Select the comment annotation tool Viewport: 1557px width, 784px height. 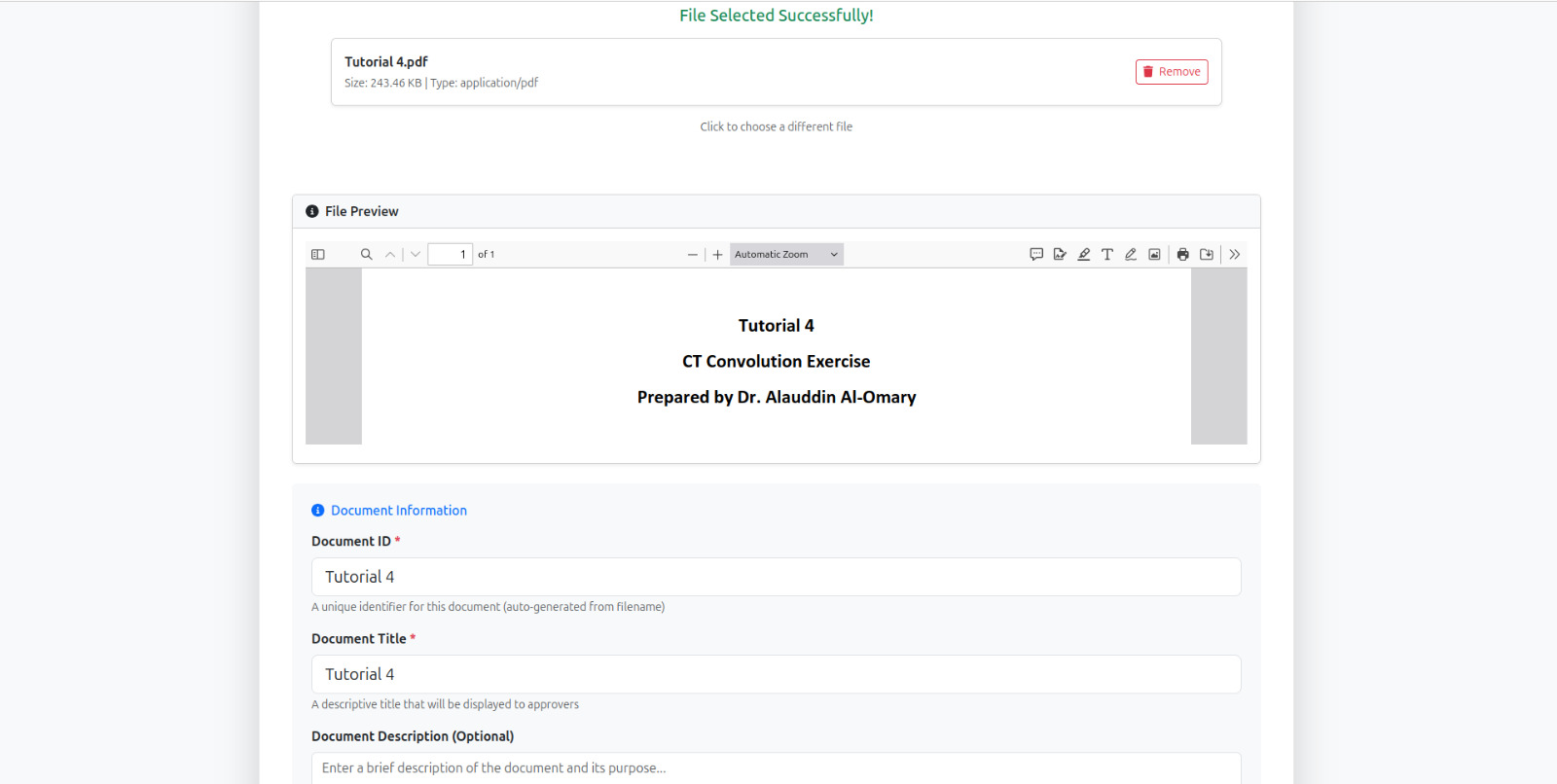point(1036,255)
